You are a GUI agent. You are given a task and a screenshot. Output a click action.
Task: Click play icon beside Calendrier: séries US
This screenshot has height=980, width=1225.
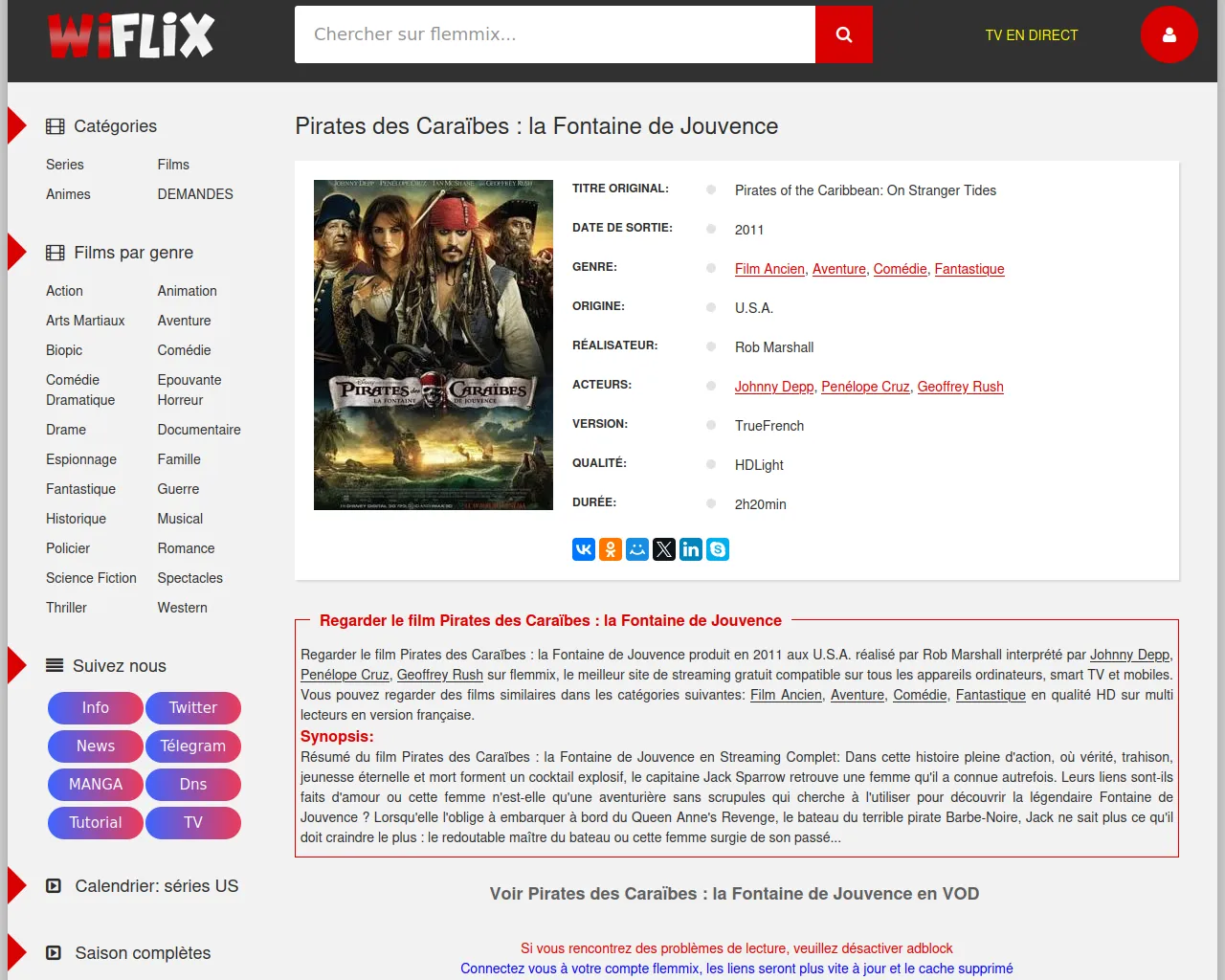(54, 886)
